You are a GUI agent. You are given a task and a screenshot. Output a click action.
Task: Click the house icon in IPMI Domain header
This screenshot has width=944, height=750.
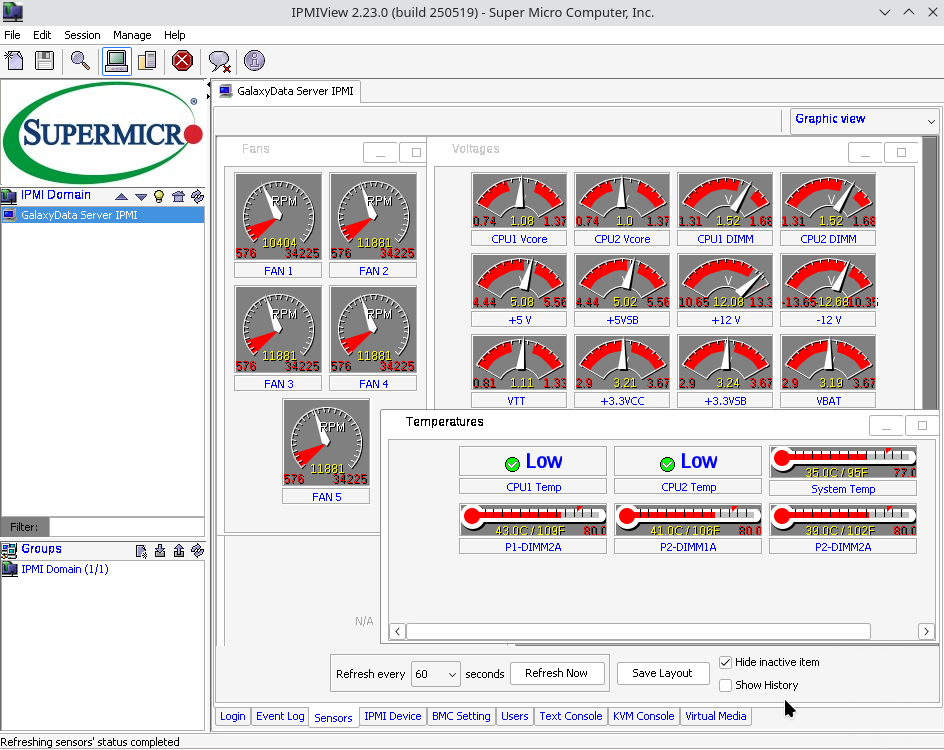click(178, 196)
